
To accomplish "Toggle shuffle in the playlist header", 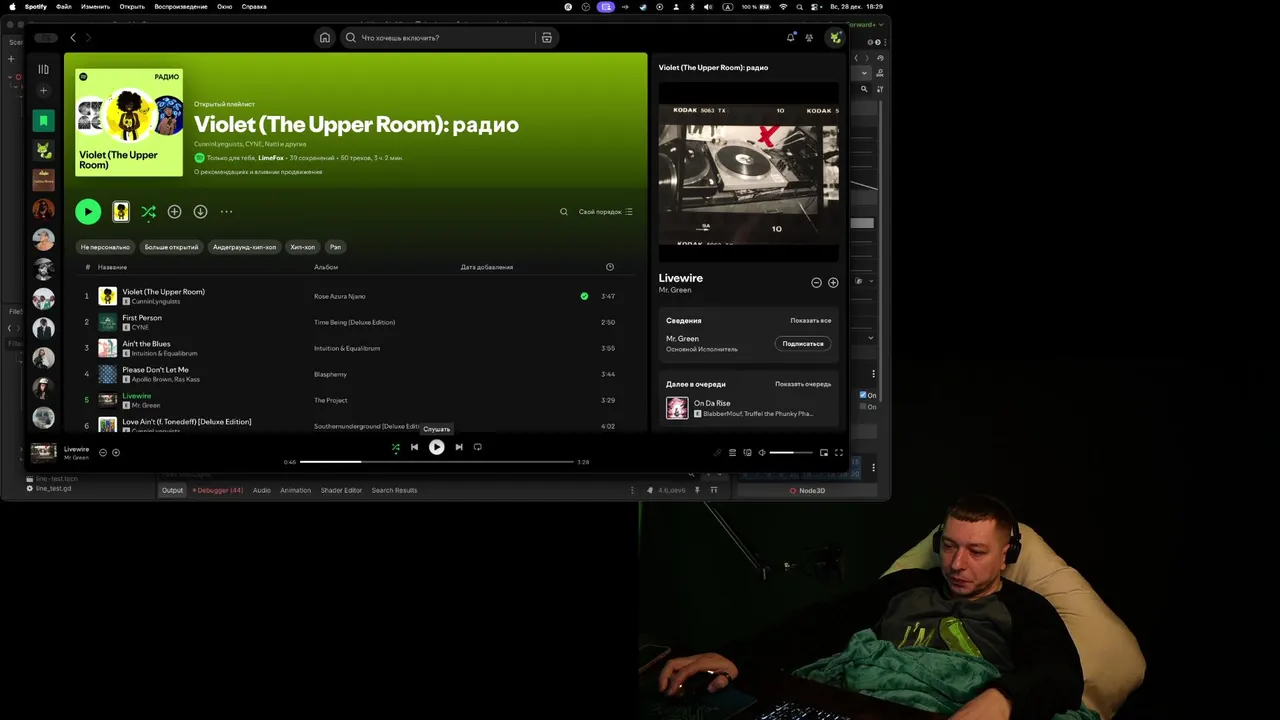I will coord(148,212).
